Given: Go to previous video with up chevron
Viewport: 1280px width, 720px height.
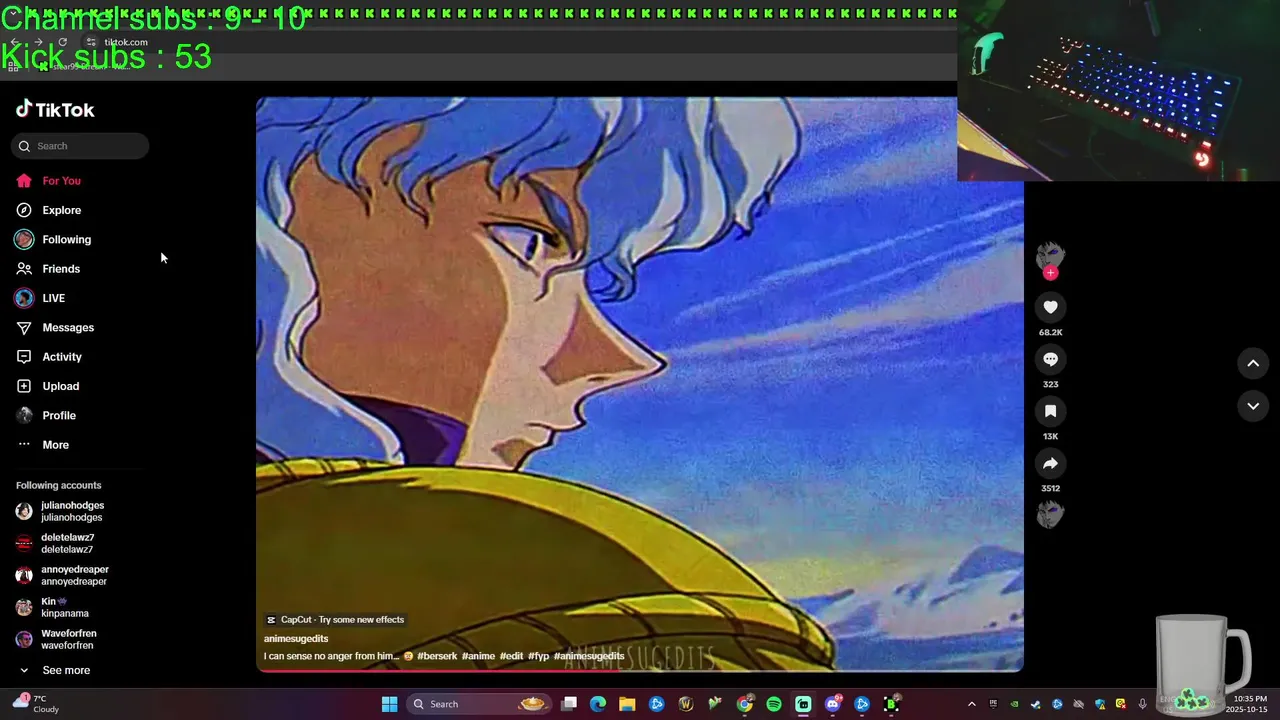Looking at the screenshot, I should [1253, 363].
